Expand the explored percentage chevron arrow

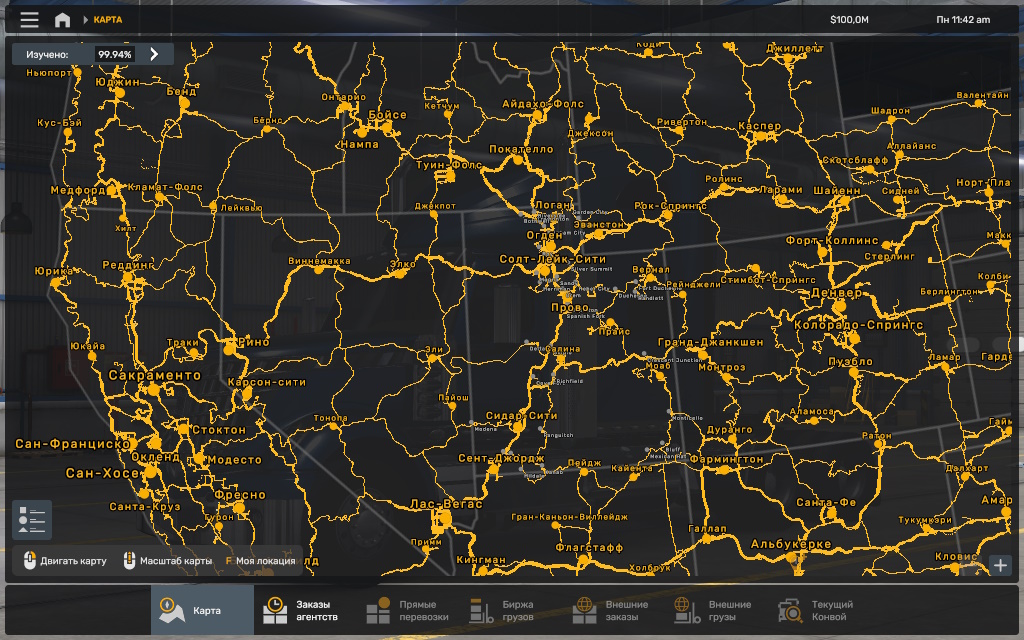pyautogui.click(x=155, y=54)
